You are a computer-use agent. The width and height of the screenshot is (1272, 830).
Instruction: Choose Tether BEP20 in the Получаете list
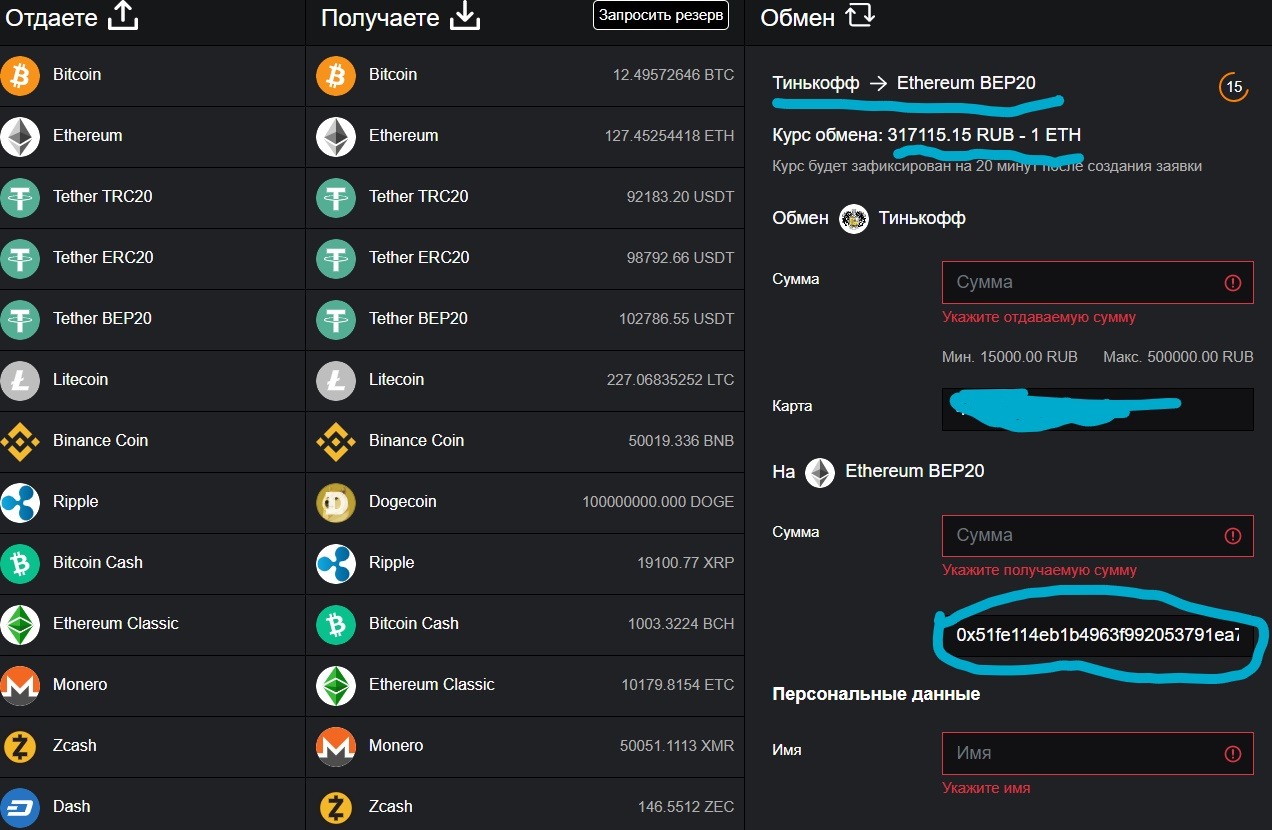tap(525, 319)
